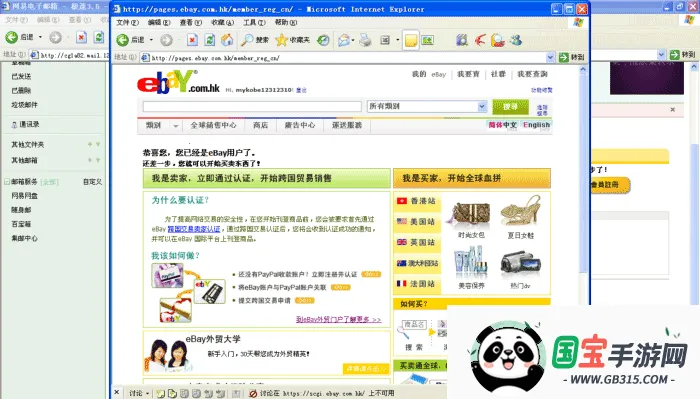The height and width of the screenshot is (399, 700).
Task: Click 我要卖 in eBay header
Action: 468,74
